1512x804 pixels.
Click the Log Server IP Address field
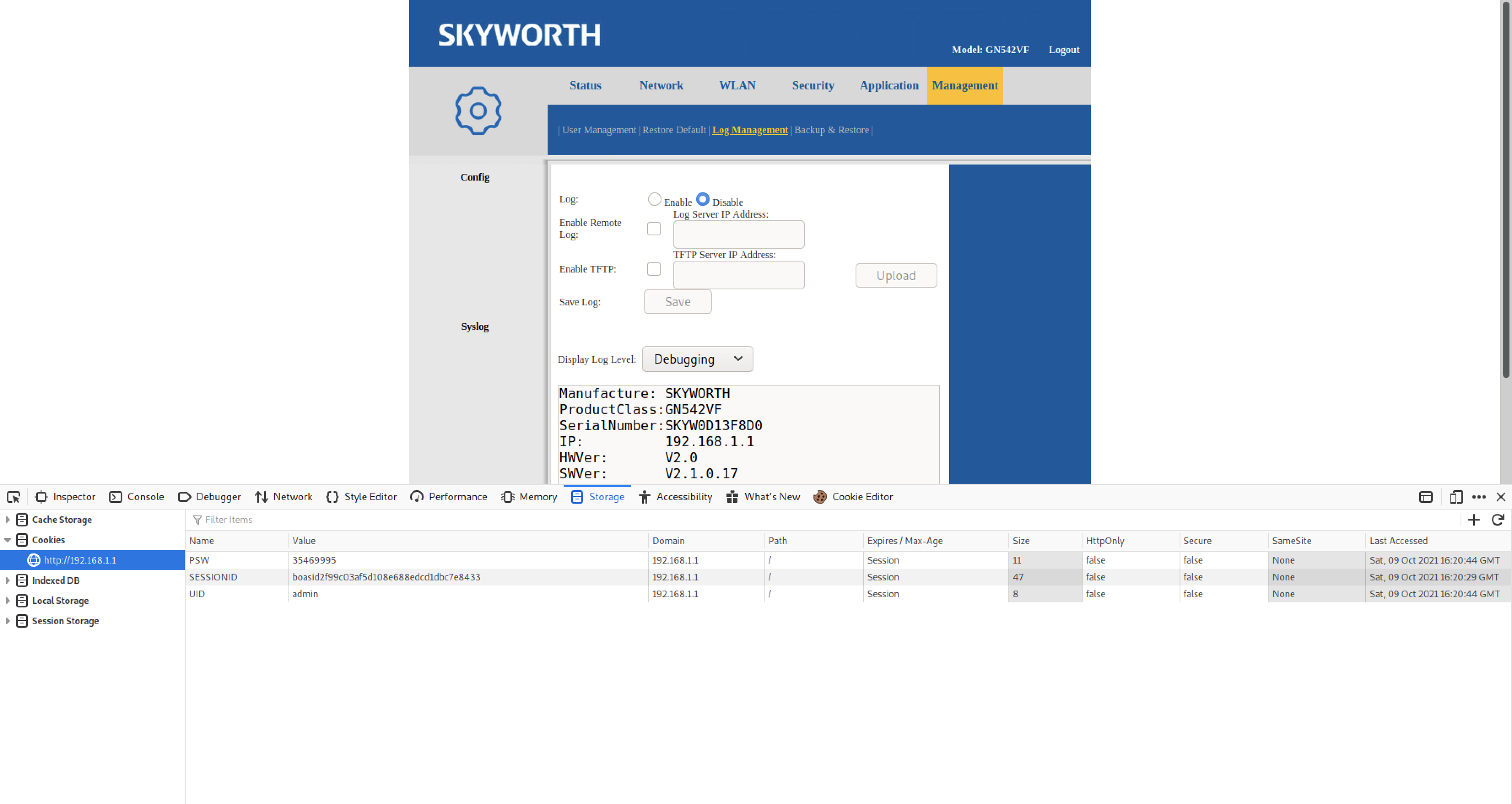pos(739,235)
